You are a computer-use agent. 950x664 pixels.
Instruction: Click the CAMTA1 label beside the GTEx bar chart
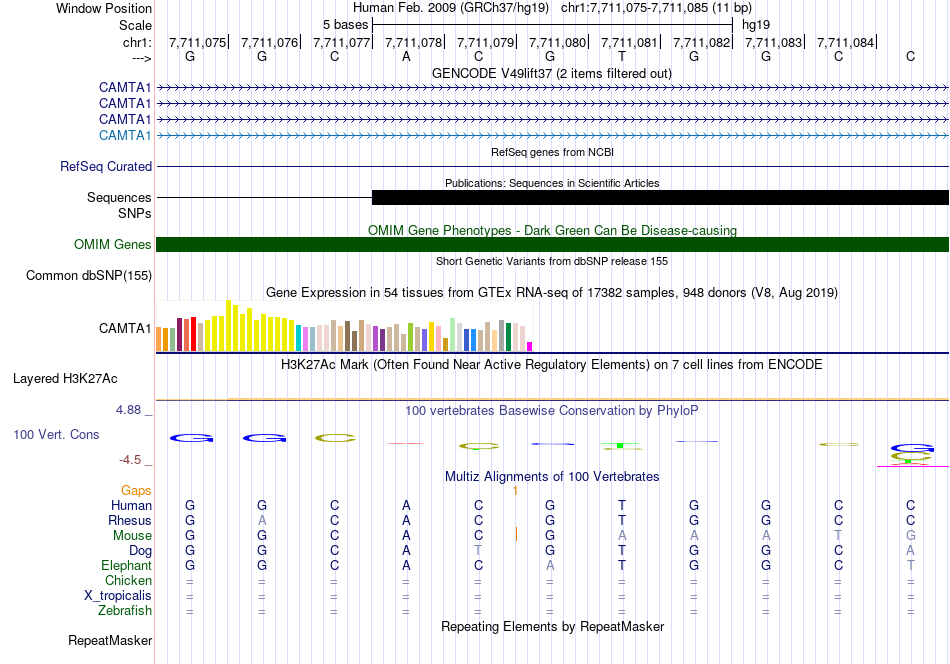coord(125,328)
